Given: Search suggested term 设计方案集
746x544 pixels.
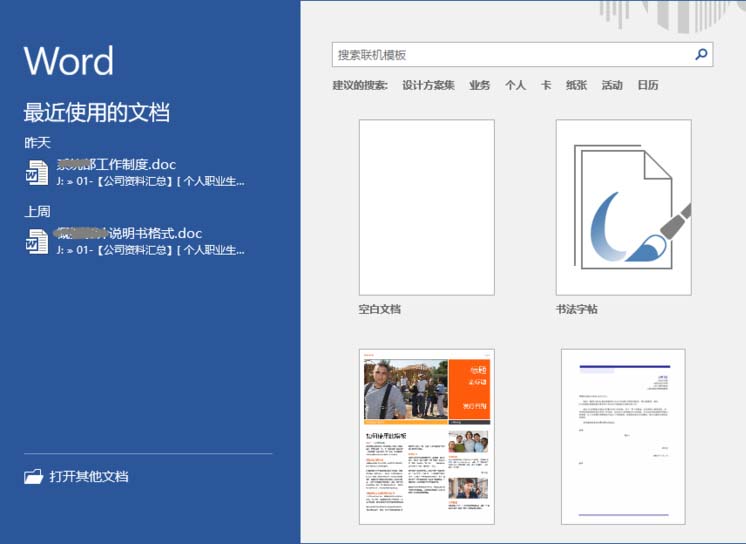Looking at the screenshot, I should [428, 85].
